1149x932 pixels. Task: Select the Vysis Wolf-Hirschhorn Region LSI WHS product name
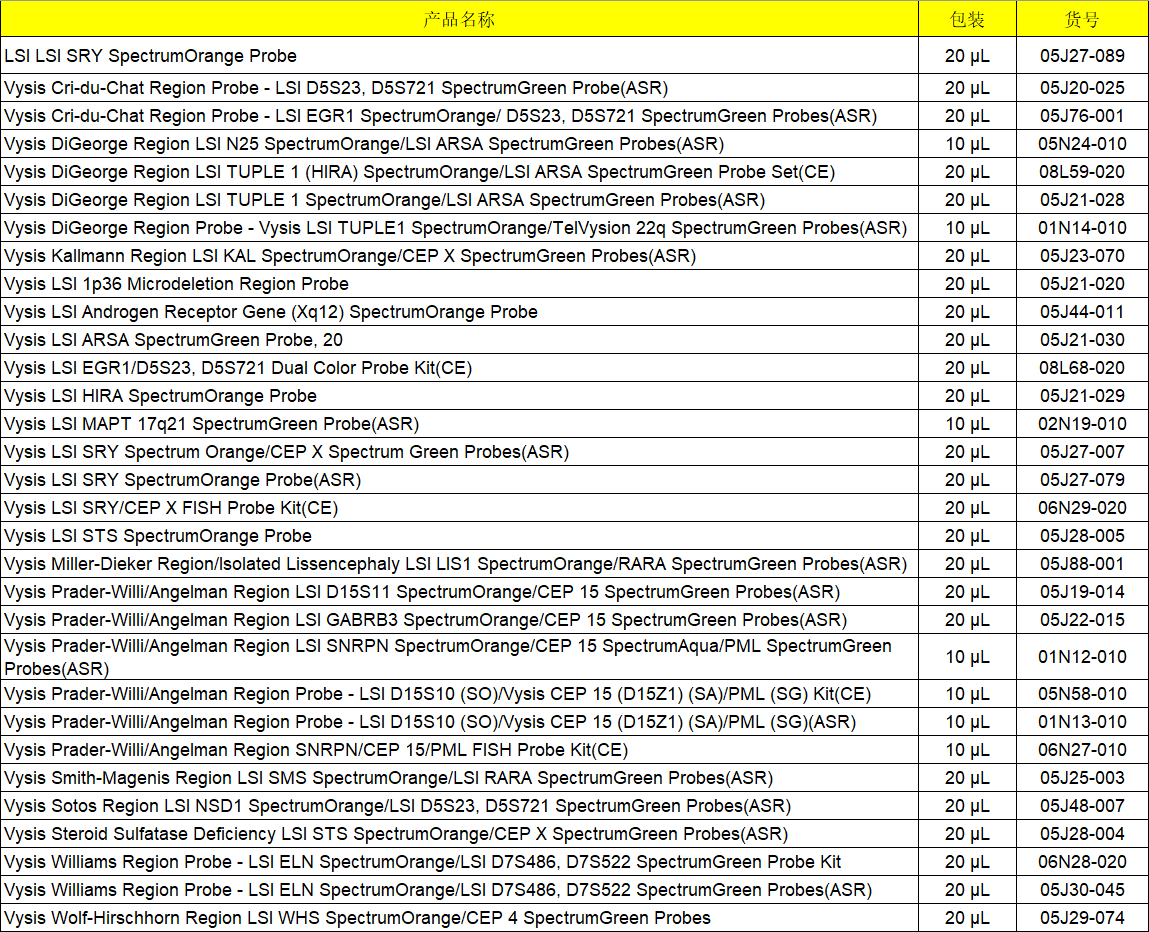coord(357,918)
